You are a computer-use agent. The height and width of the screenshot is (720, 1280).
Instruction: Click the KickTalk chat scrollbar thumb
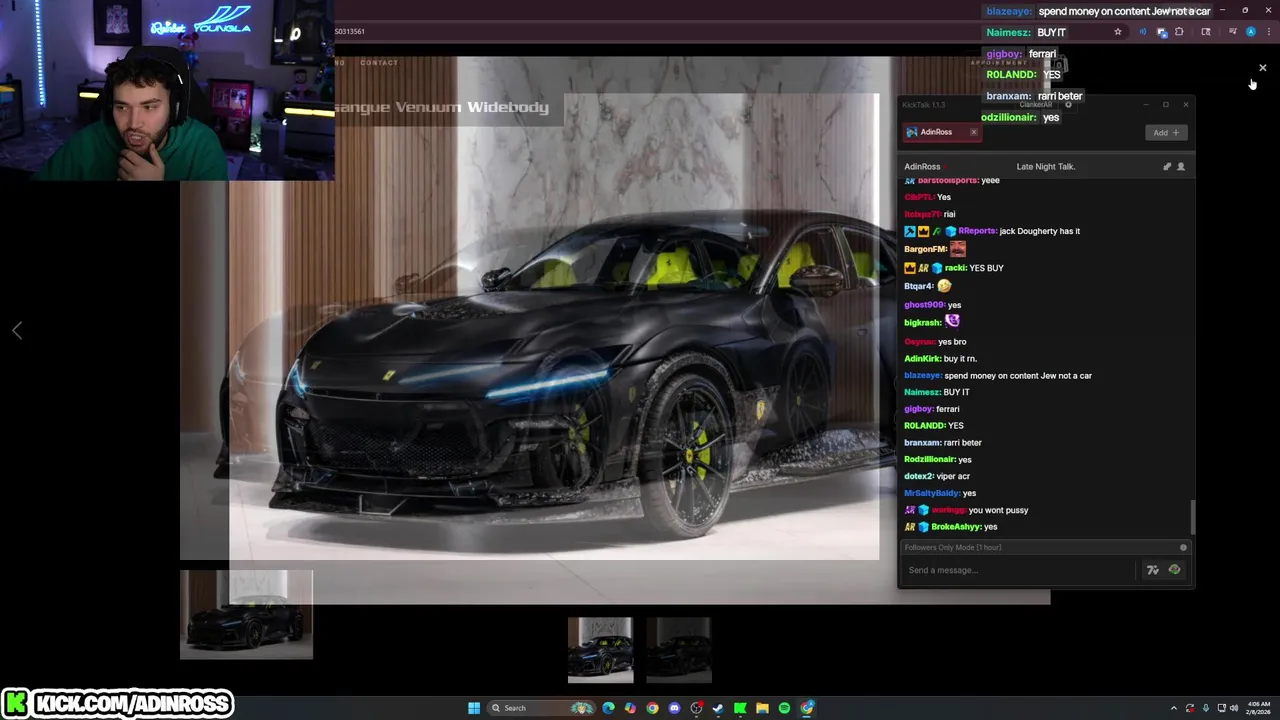point(1191,517)
